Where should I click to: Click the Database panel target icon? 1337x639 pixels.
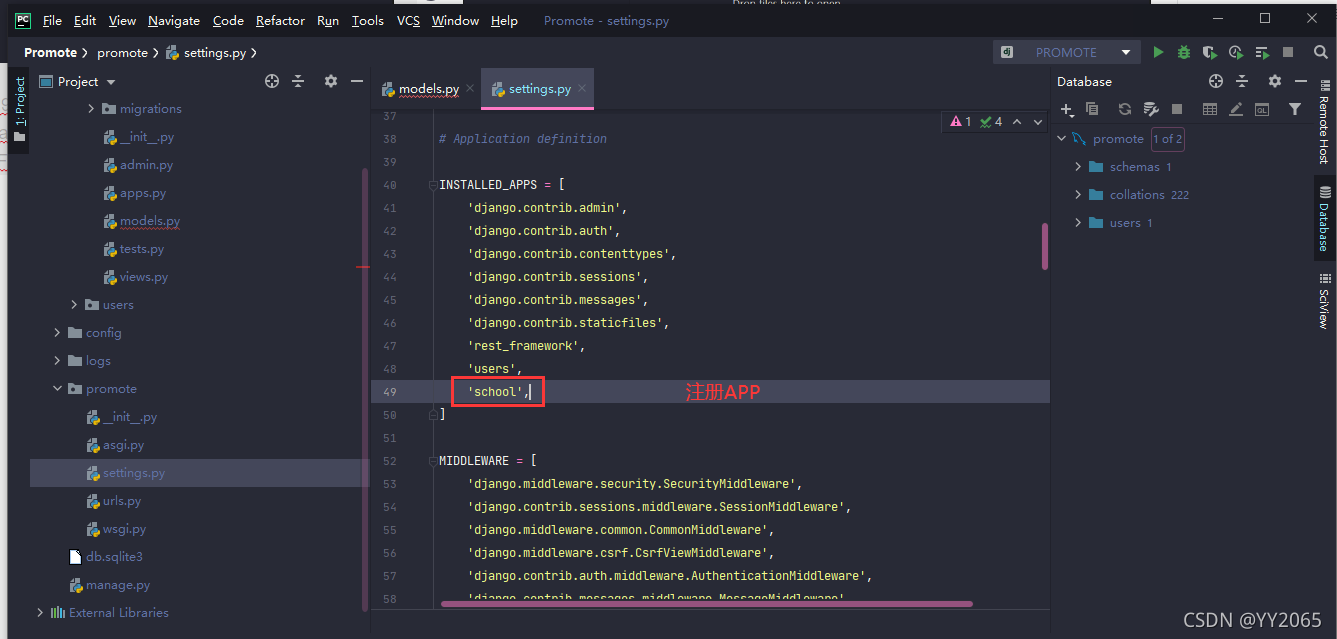coord(1216,81)
